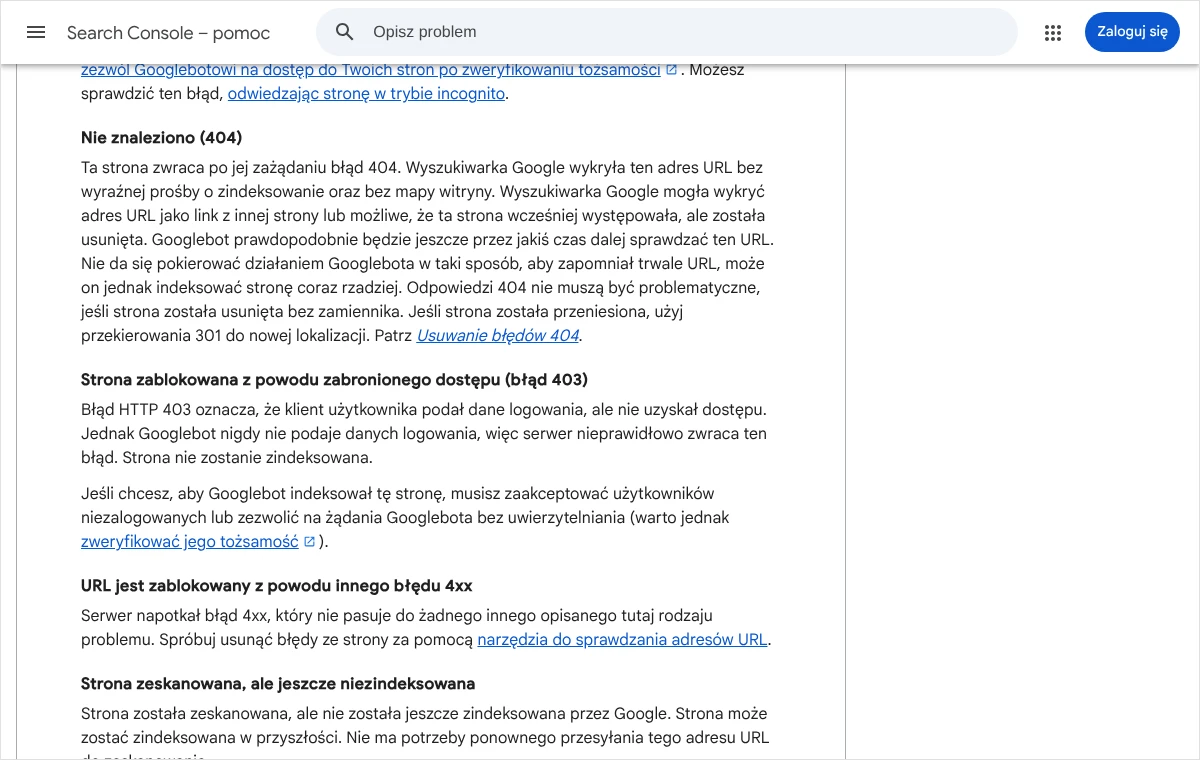The image size is (1200, 760).
Task: Focus the 'Opisz problem' search field
Action: pyautogui.click(x=666, y=32)
